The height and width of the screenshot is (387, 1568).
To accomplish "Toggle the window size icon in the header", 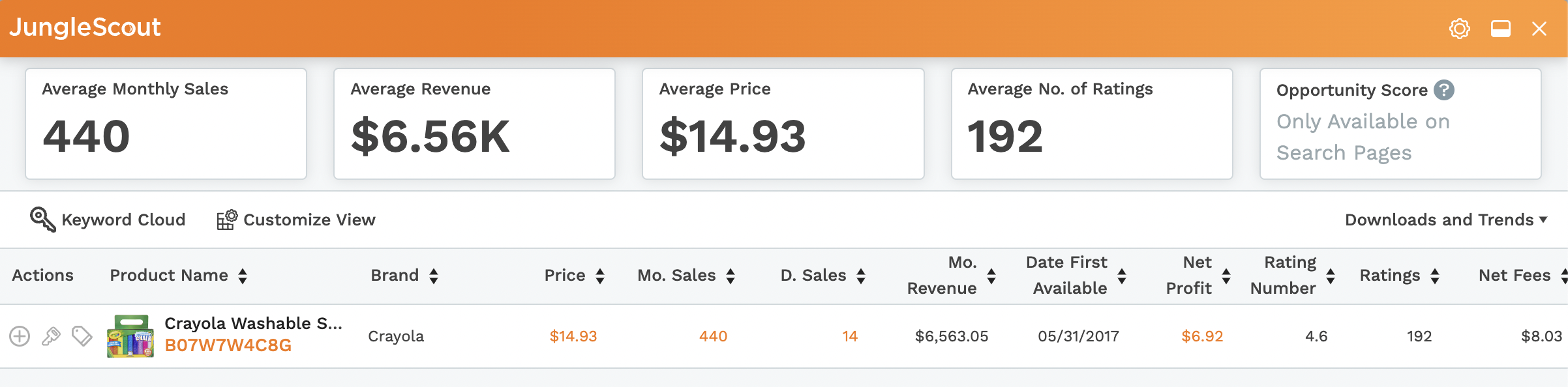I will (x=1501, y=29).
